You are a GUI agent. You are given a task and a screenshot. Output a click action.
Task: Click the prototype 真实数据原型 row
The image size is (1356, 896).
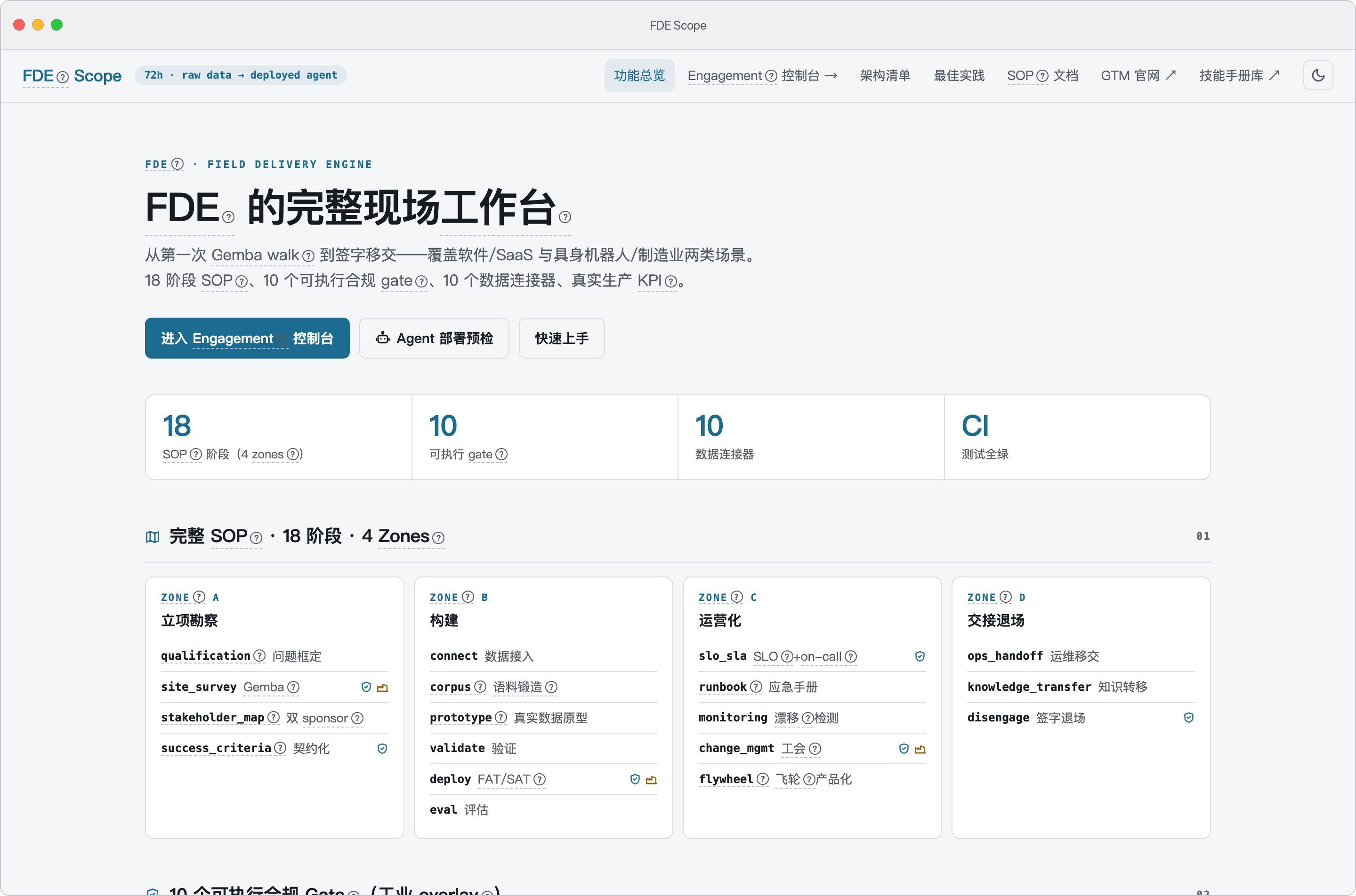(543, 718)
